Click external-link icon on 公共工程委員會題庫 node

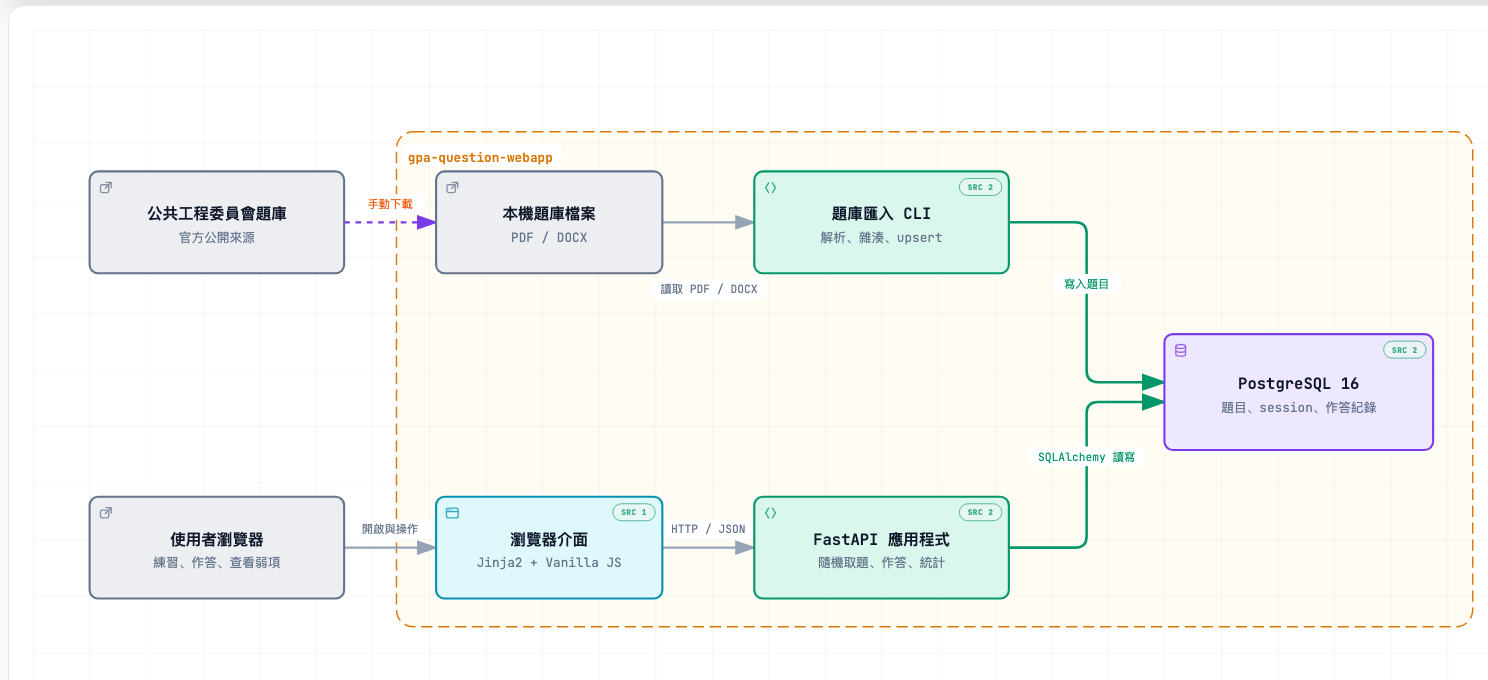[106, 187]
